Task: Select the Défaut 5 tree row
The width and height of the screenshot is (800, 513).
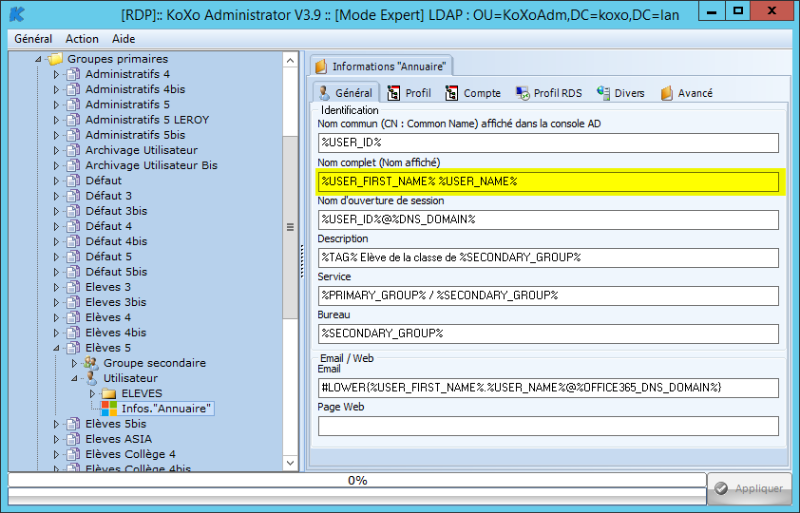Action: point(108,257)
